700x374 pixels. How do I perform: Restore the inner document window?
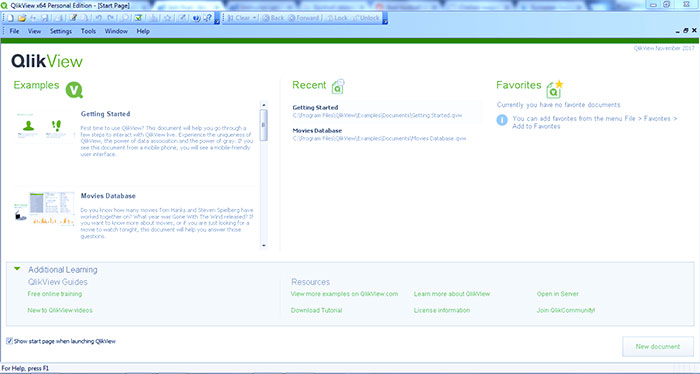(686, 31)
